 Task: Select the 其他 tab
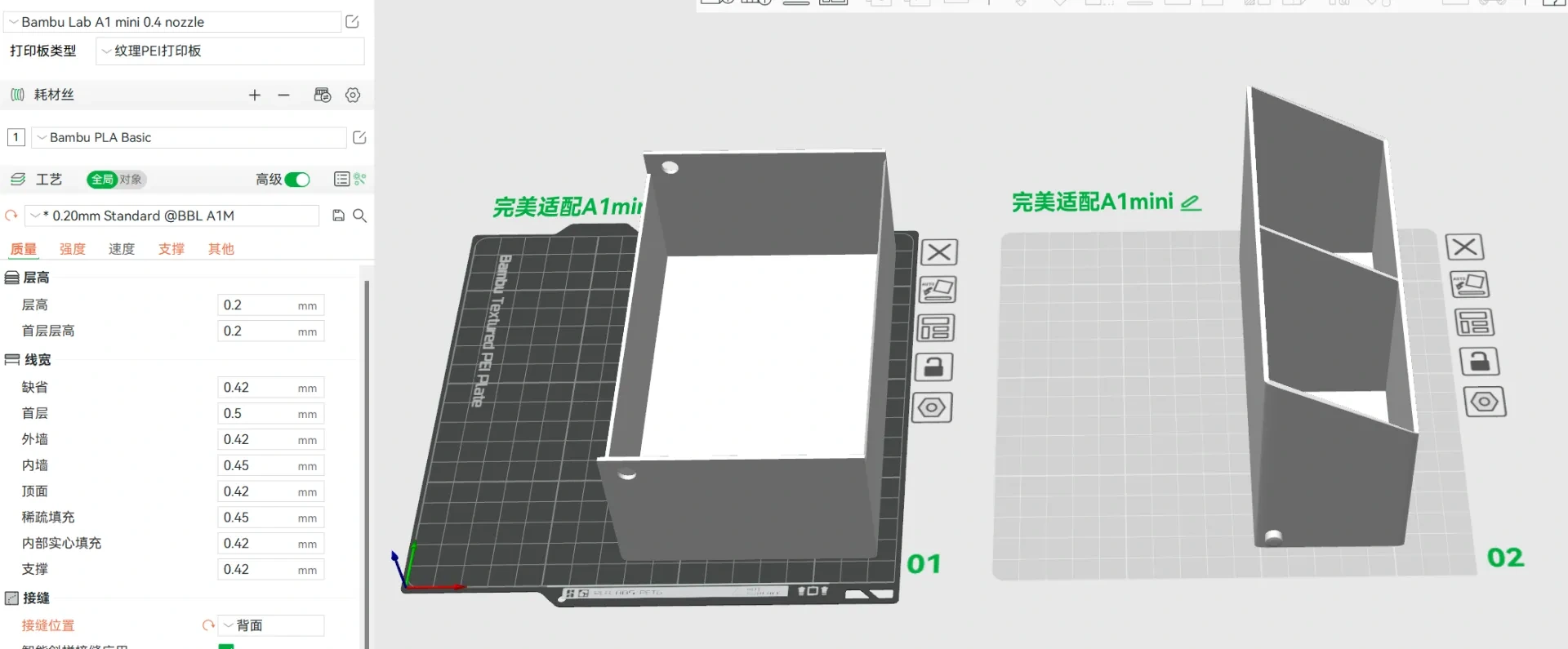point(221,249)
